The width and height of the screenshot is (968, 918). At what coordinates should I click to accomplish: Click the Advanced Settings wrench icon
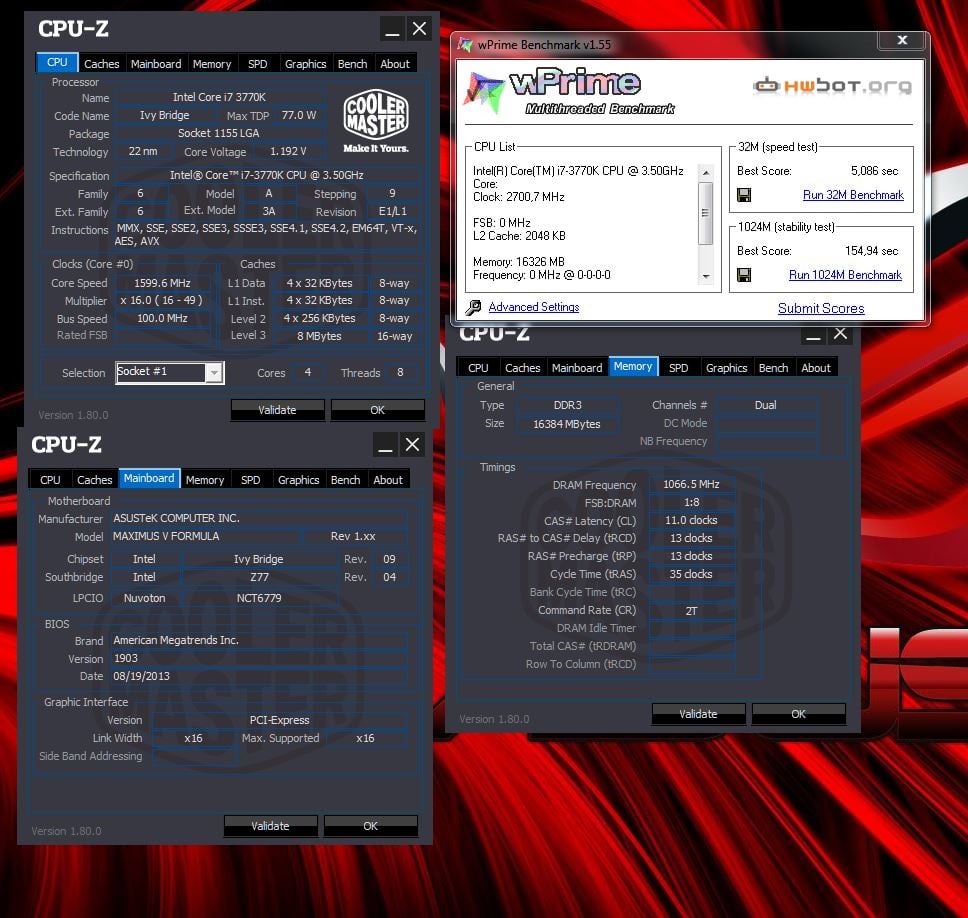[474, 307]
